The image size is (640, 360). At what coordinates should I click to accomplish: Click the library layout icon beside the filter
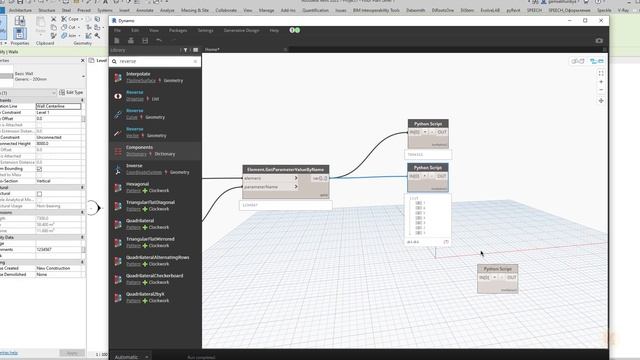pos(196,50)
